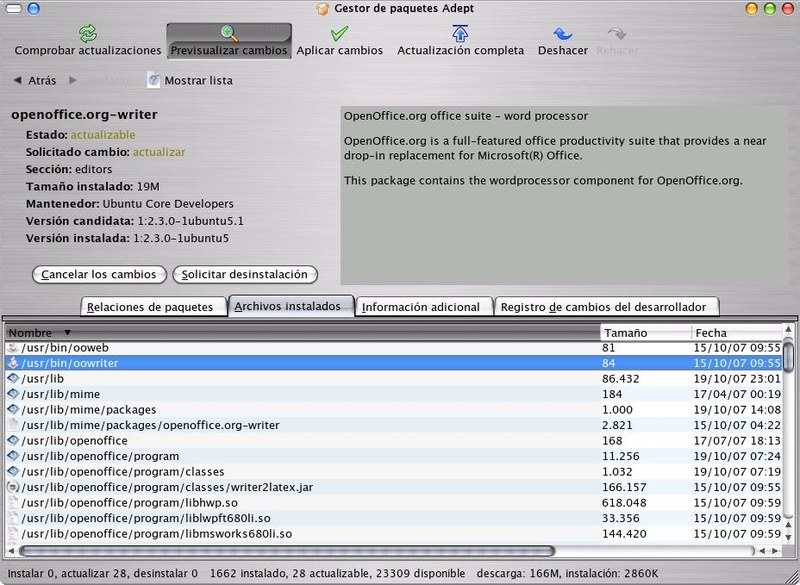This screenshot has width=800, height=585.
Task: Select the writer2latex.jar file row
Action: click(393, 487)
